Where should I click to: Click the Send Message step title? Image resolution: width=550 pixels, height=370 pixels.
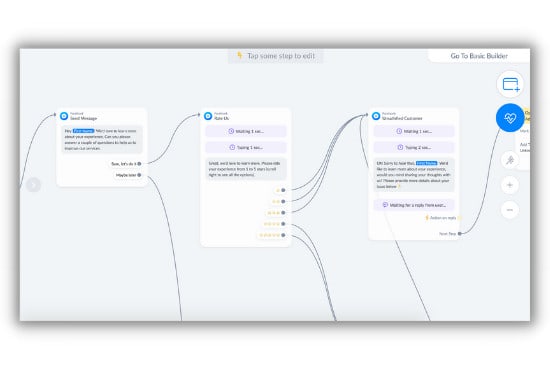pyautogui.click(x=83, y=119)
